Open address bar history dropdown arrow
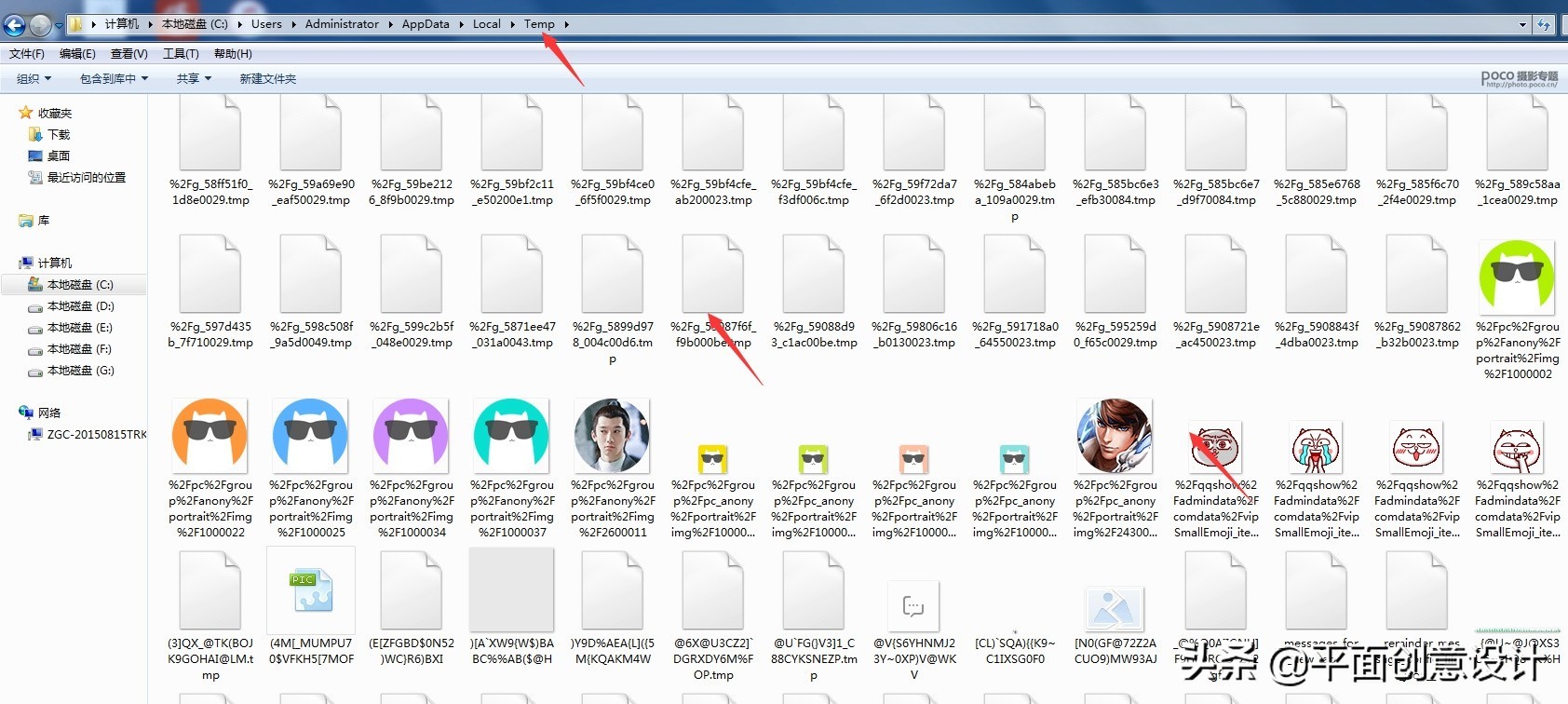The height and width of the screenshot is (704, 1568). point(1522,25)
